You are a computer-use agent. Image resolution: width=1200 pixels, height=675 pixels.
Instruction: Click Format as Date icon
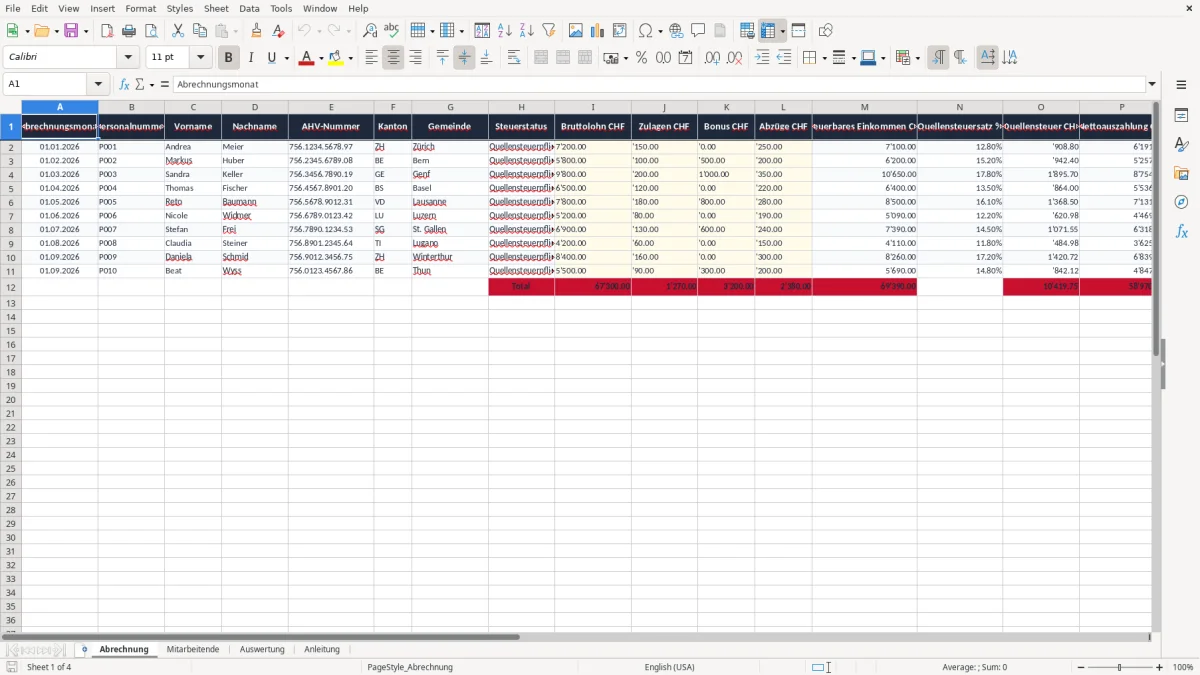coord(685,58)
